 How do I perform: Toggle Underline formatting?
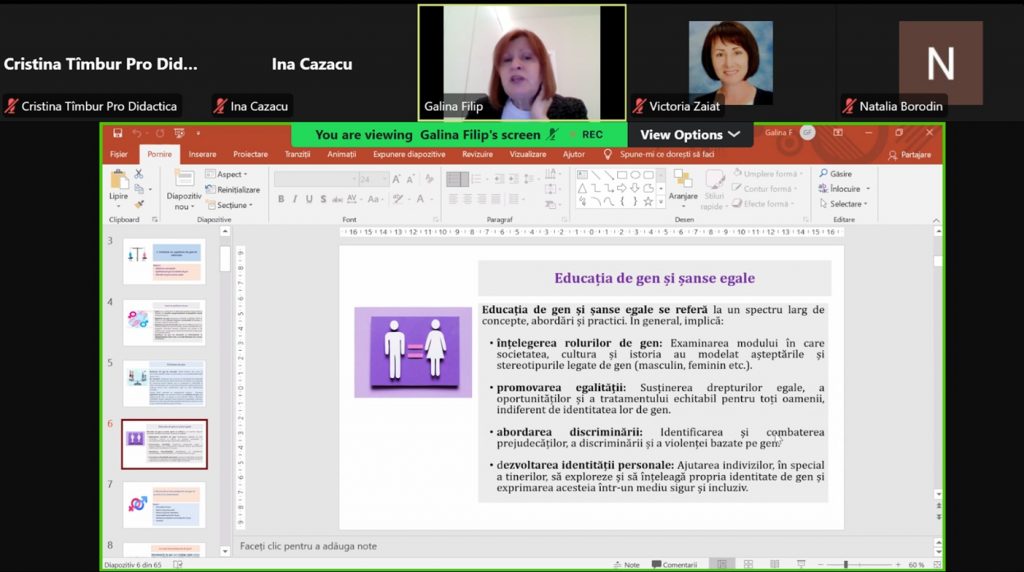click(309, 199)
